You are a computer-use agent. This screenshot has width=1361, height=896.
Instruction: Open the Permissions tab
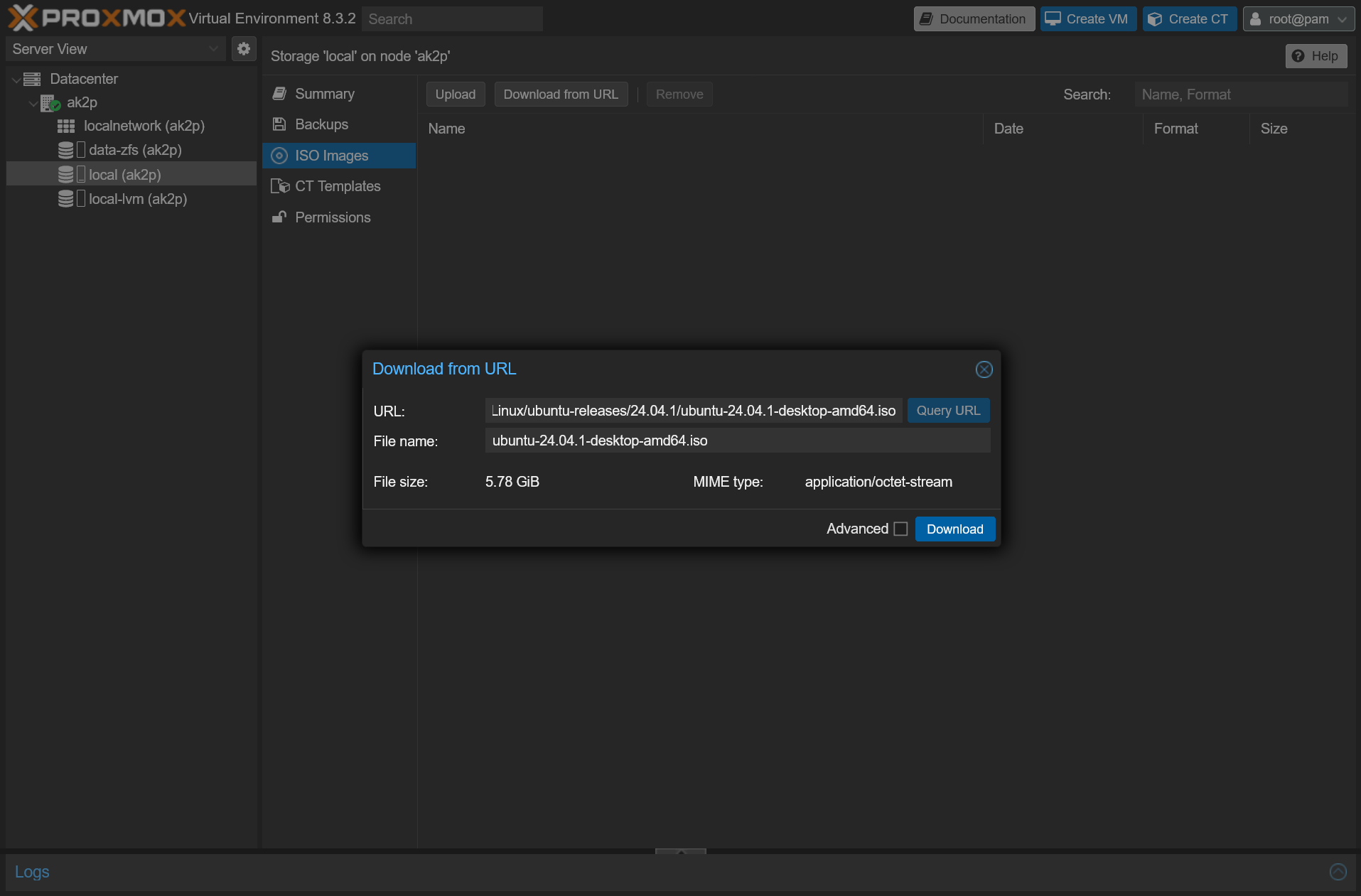(339, 217)
